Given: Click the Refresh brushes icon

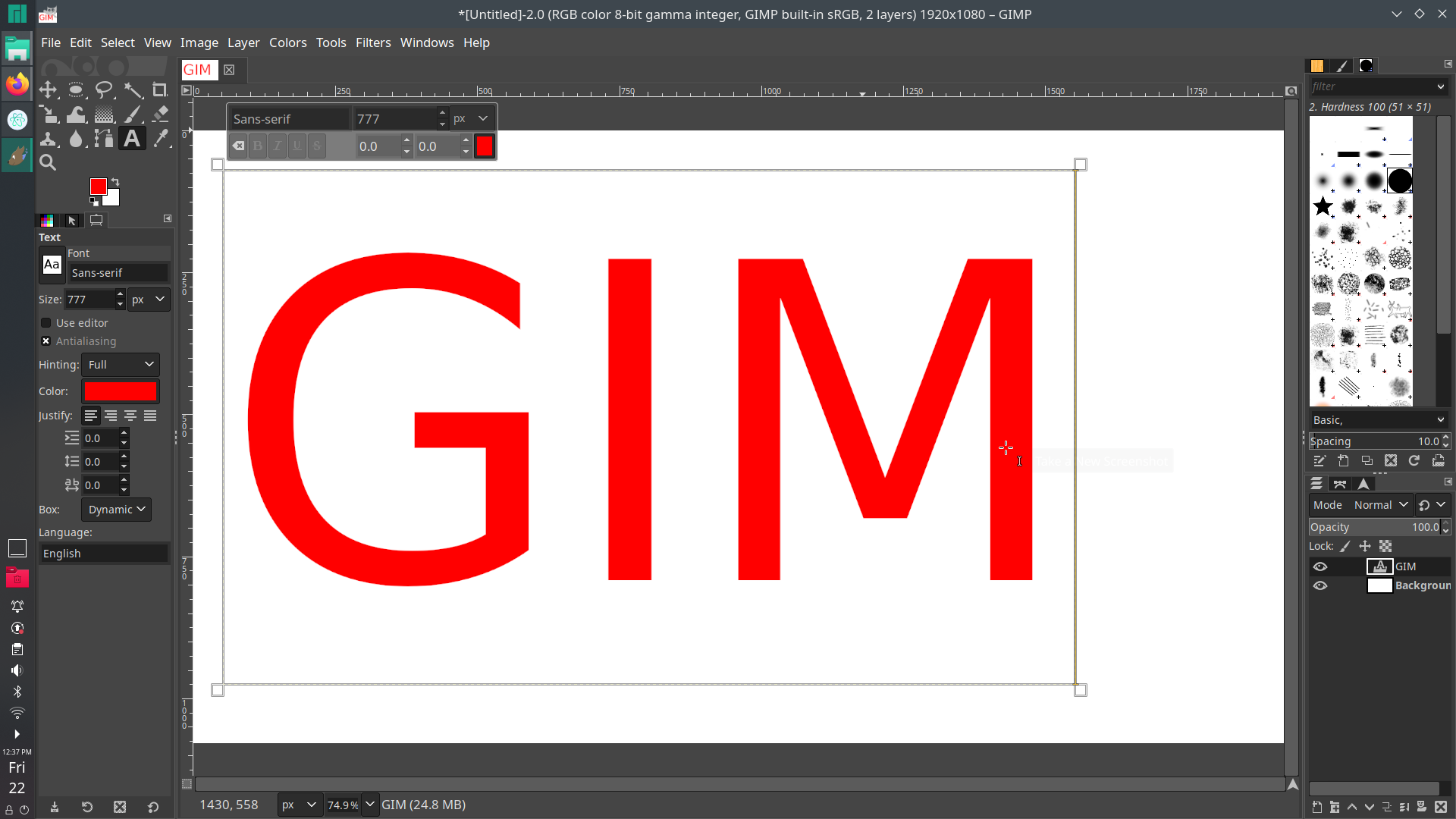Looking at the screenshot, I should (1414, 461).
